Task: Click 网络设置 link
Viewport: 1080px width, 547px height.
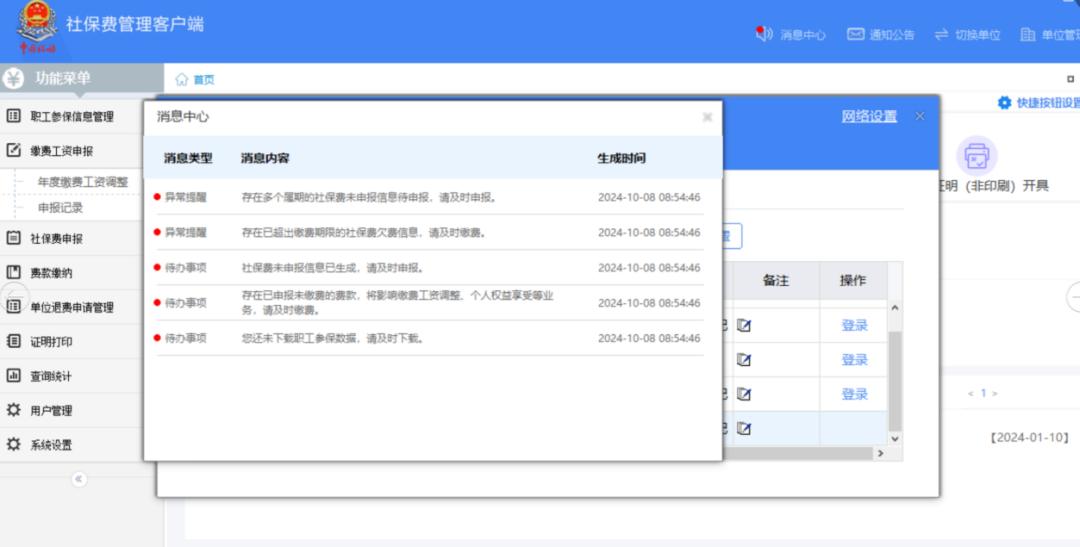Action: point(869,116)
